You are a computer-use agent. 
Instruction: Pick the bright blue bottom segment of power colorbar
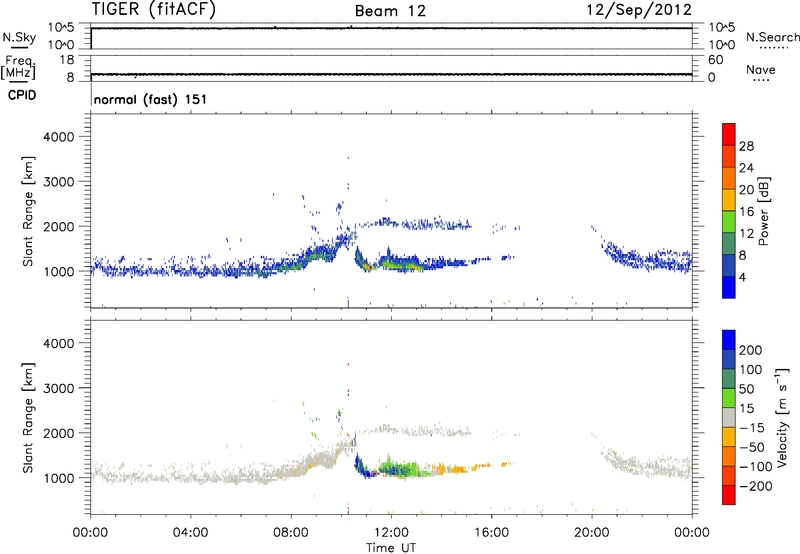[x=729, y=287]
